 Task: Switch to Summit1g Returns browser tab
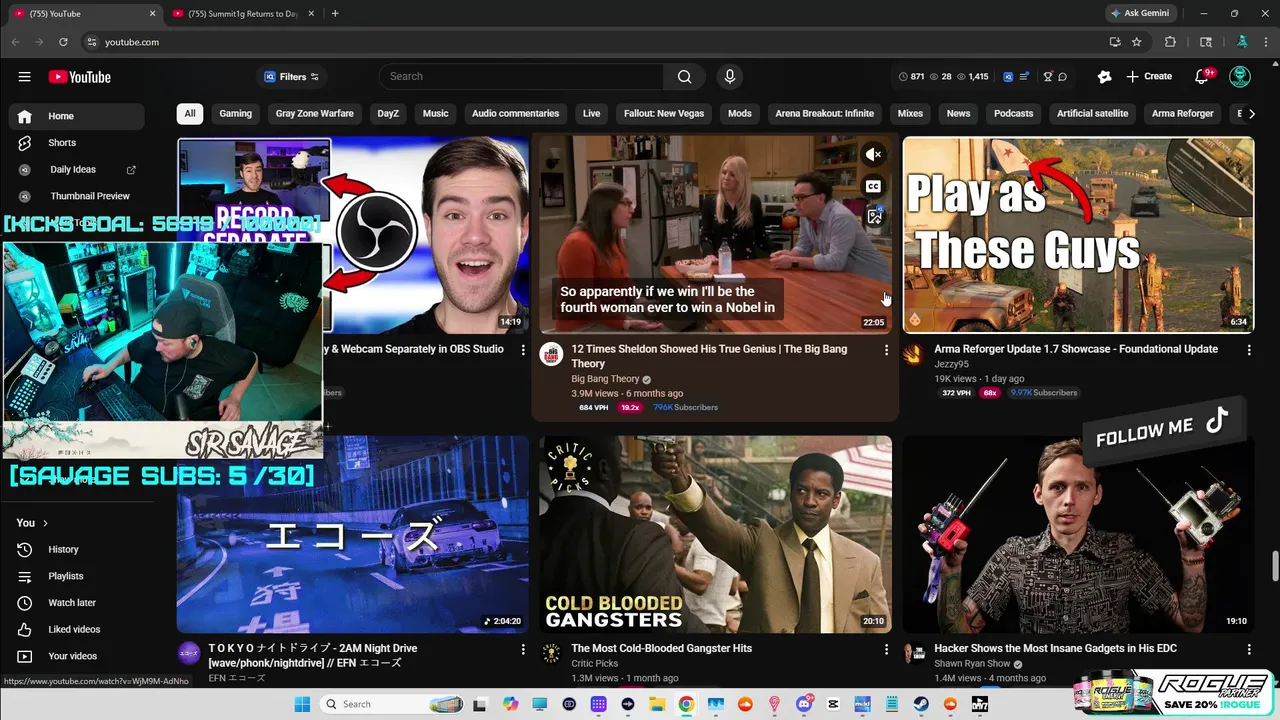243,14
